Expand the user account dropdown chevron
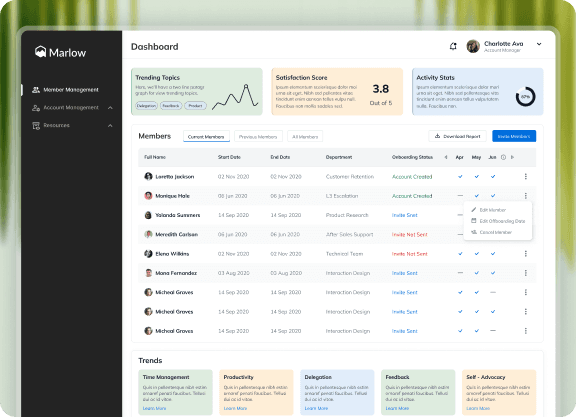The image size is (576, 417). click(539, 44)
